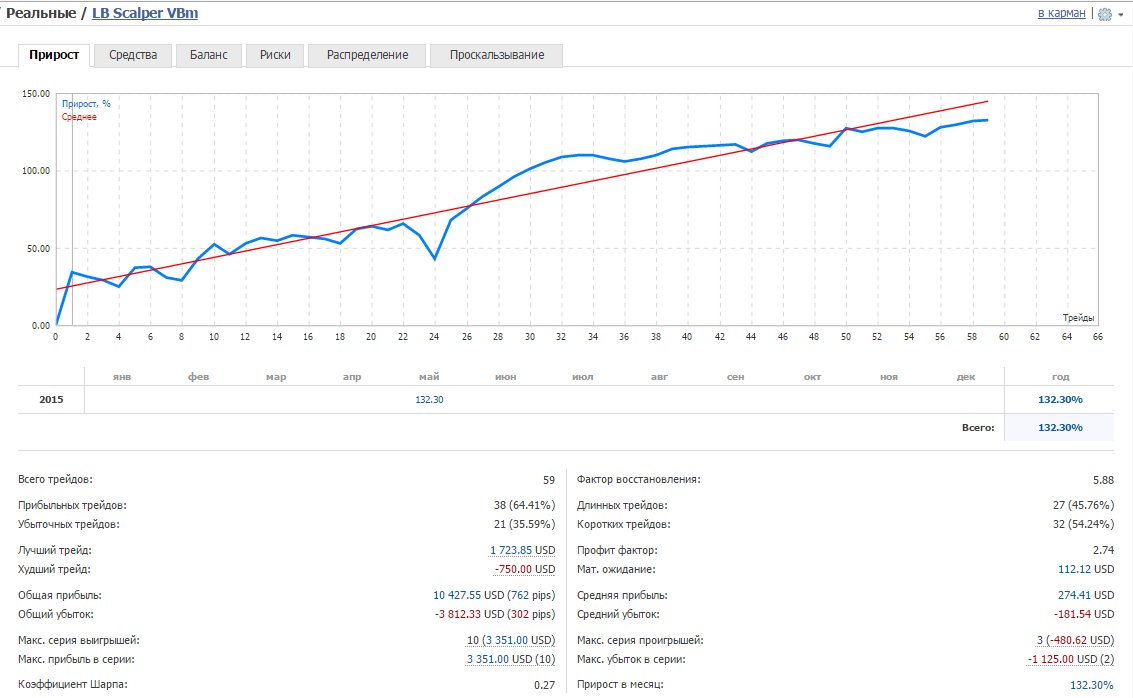Open the settings gear icon
1133x698 pixels.
(1105, 14)
